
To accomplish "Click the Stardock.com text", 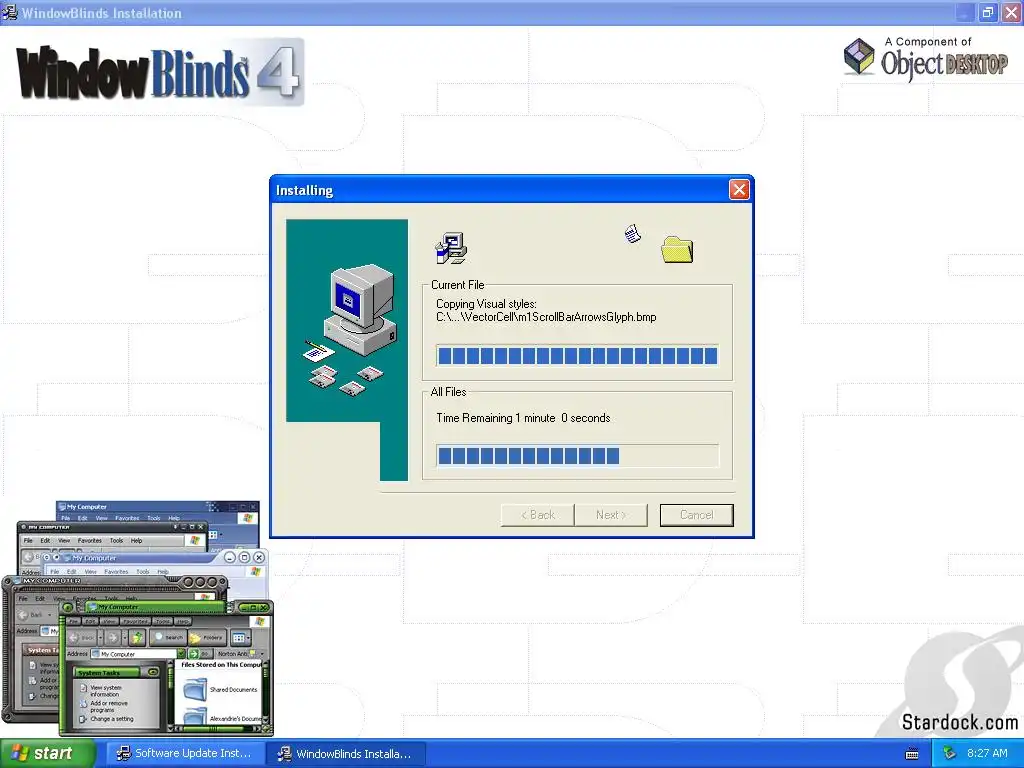I will pyautogui.click(x=959, y=722).
